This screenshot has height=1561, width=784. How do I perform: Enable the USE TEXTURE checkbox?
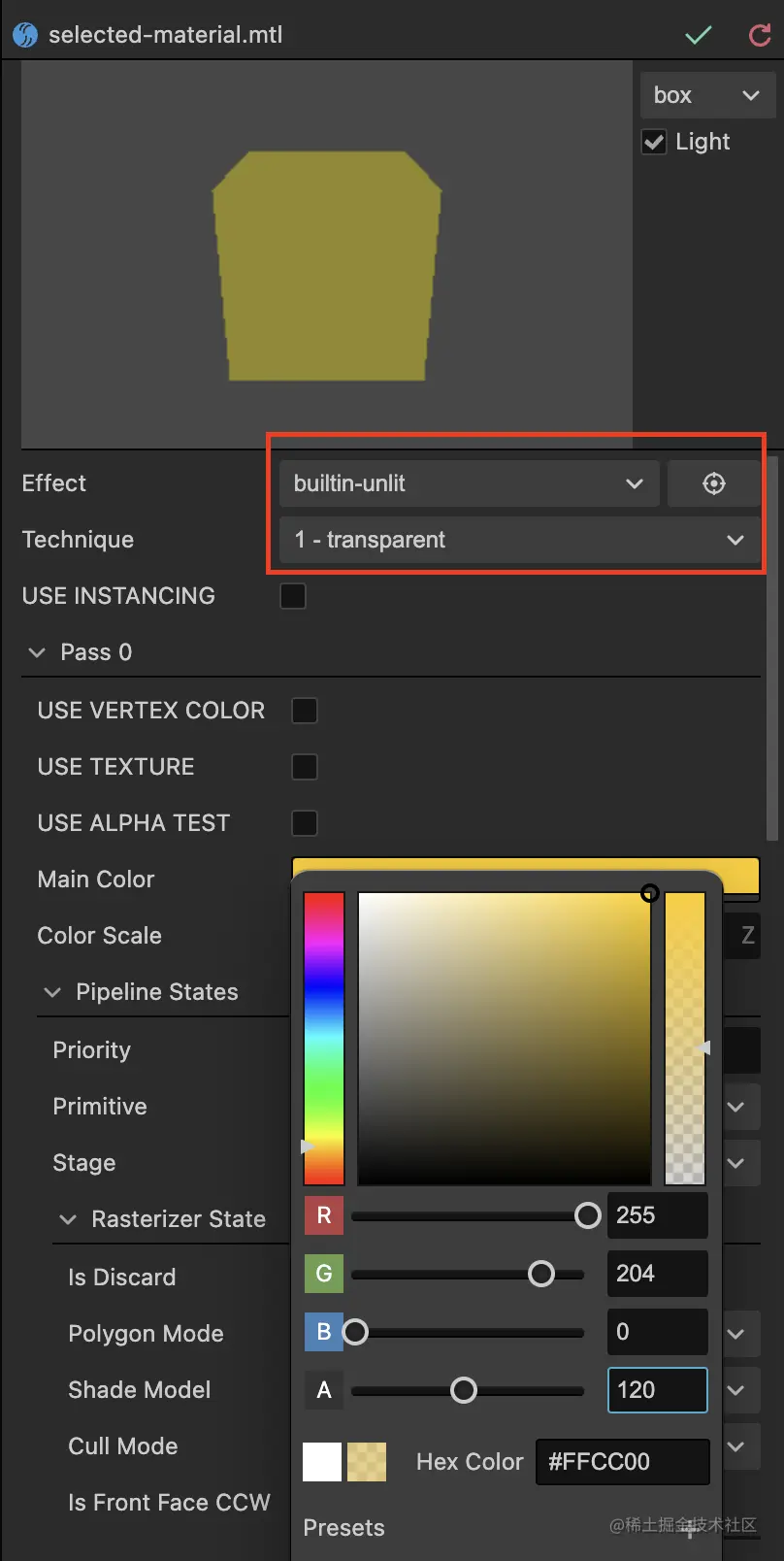[x=305, y=767]
